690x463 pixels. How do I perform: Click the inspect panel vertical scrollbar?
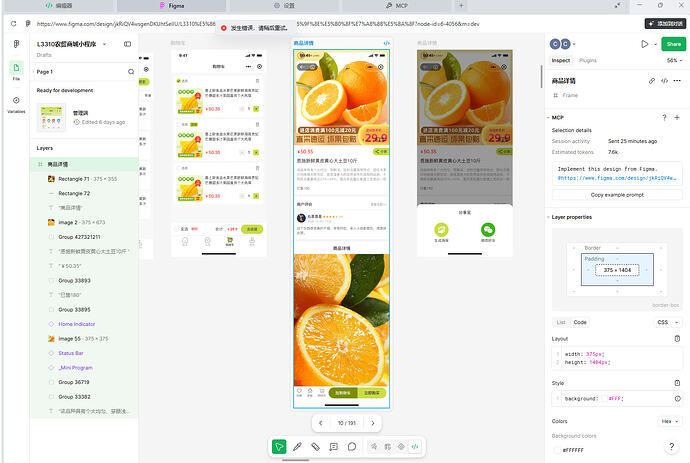point(542,77)
